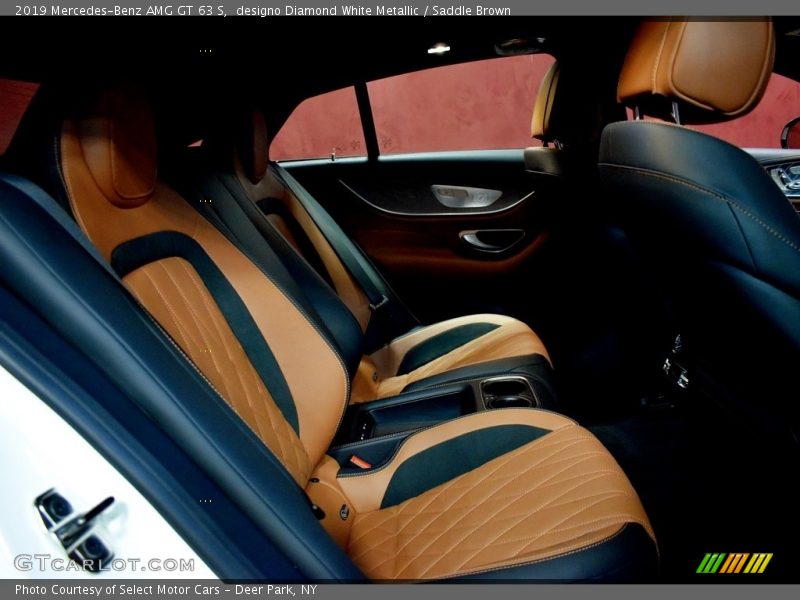Screen dimensions: 800x600
Task: Click the 'Deer Park, NY' location text
Action: (x=276, y=590)
